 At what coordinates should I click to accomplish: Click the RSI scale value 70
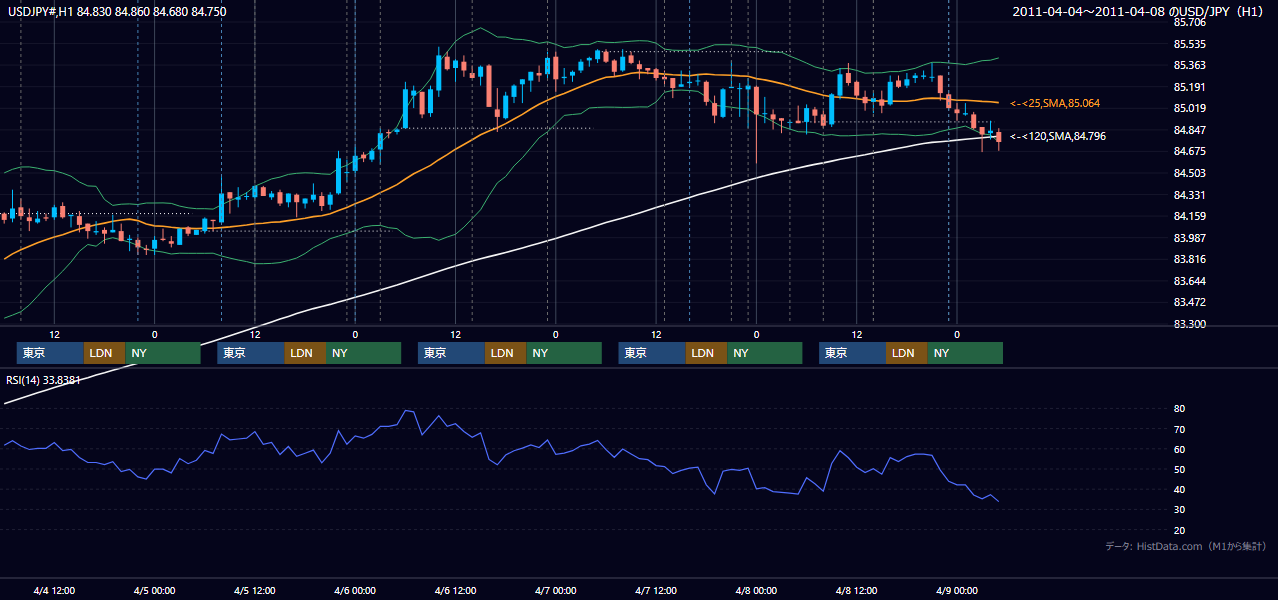pos(1179,429)
